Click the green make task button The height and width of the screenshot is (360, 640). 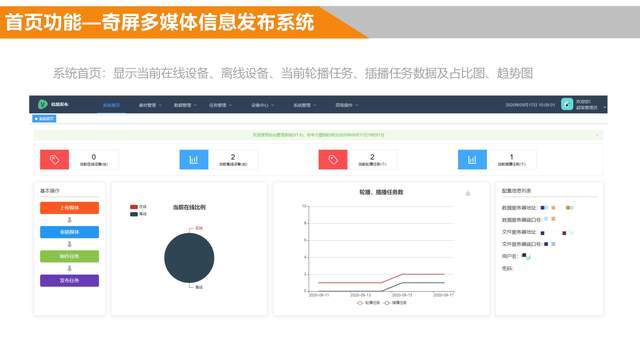click(69, 256)
